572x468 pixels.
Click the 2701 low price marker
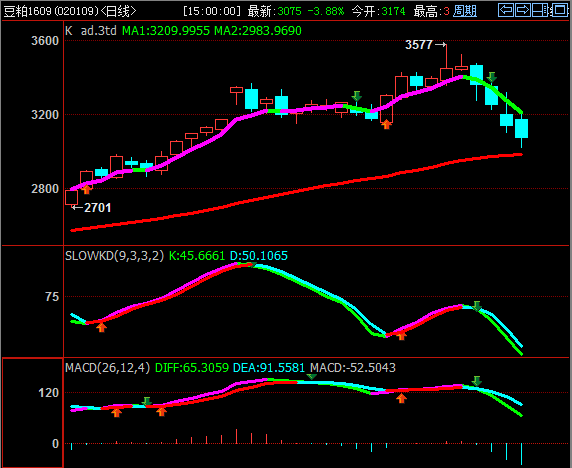[x=97, y=208]
